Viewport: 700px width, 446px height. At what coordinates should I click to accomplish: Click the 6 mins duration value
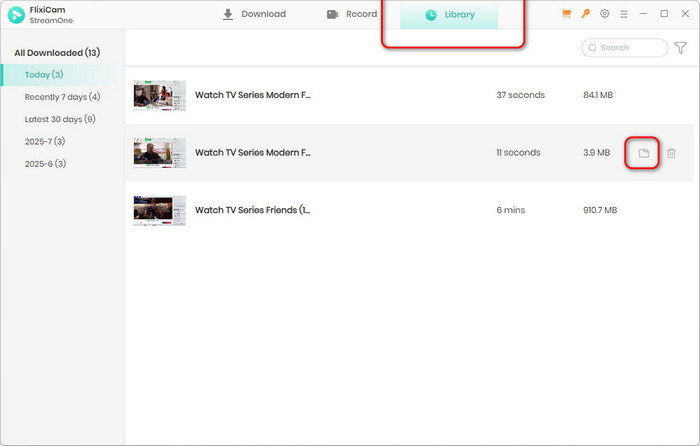click(511, 210)
